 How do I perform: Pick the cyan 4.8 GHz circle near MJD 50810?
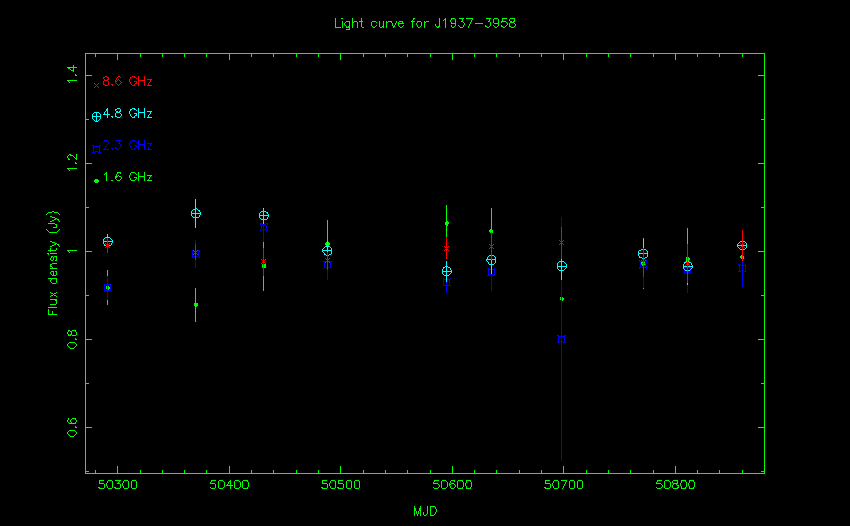pyautogui.click(x=687, y=267)
